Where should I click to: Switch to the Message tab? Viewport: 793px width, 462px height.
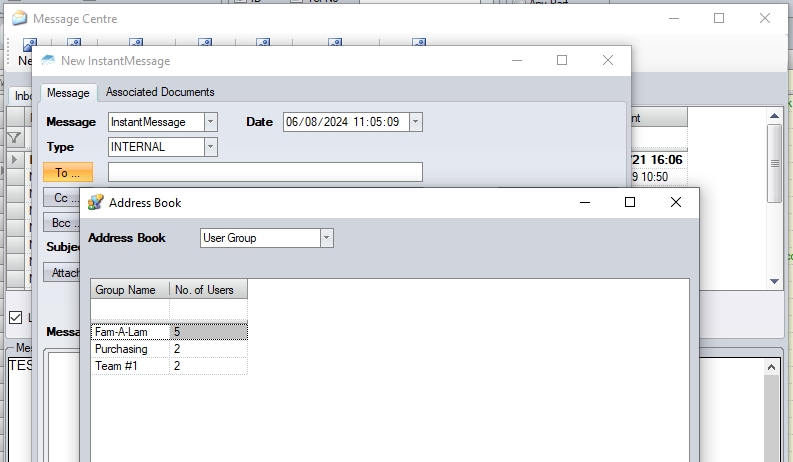tap(68, 93)
